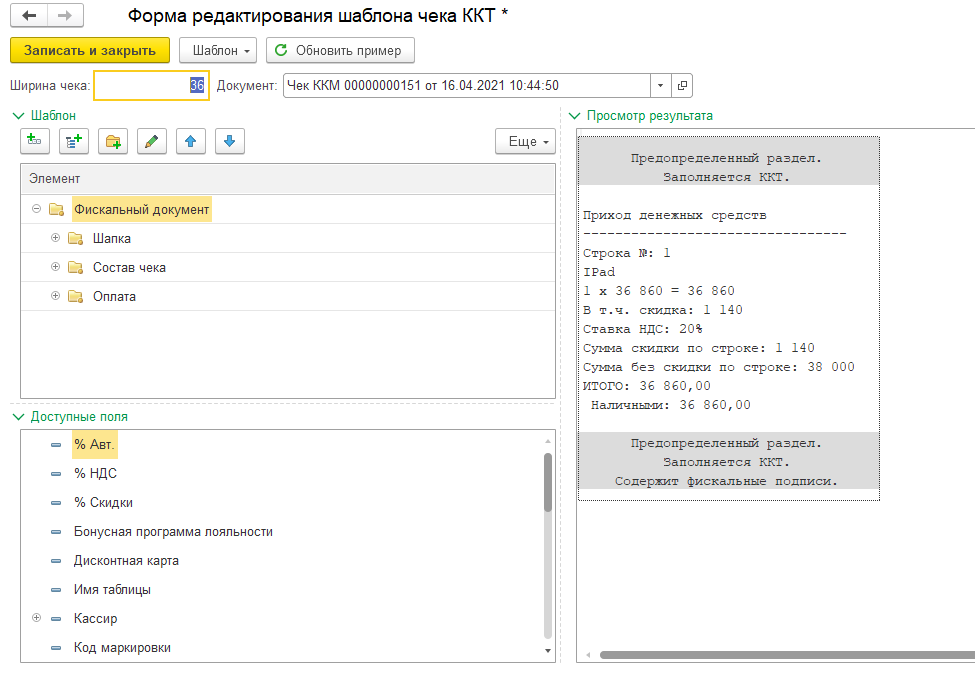
Task: Click the preview scroll left arrow
Action: [588, 655]
